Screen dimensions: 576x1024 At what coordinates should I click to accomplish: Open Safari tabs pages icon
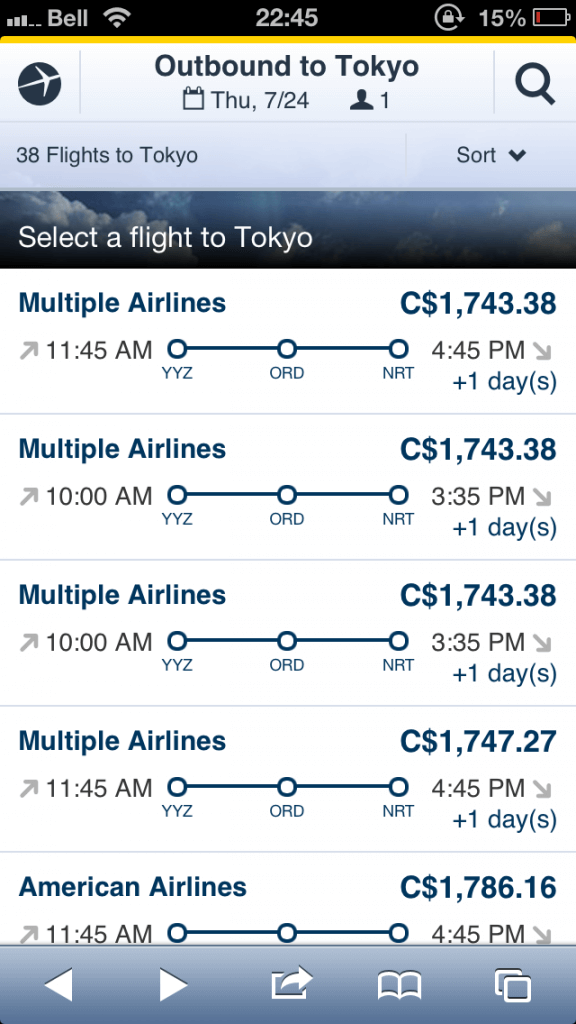tap(513, 985)
